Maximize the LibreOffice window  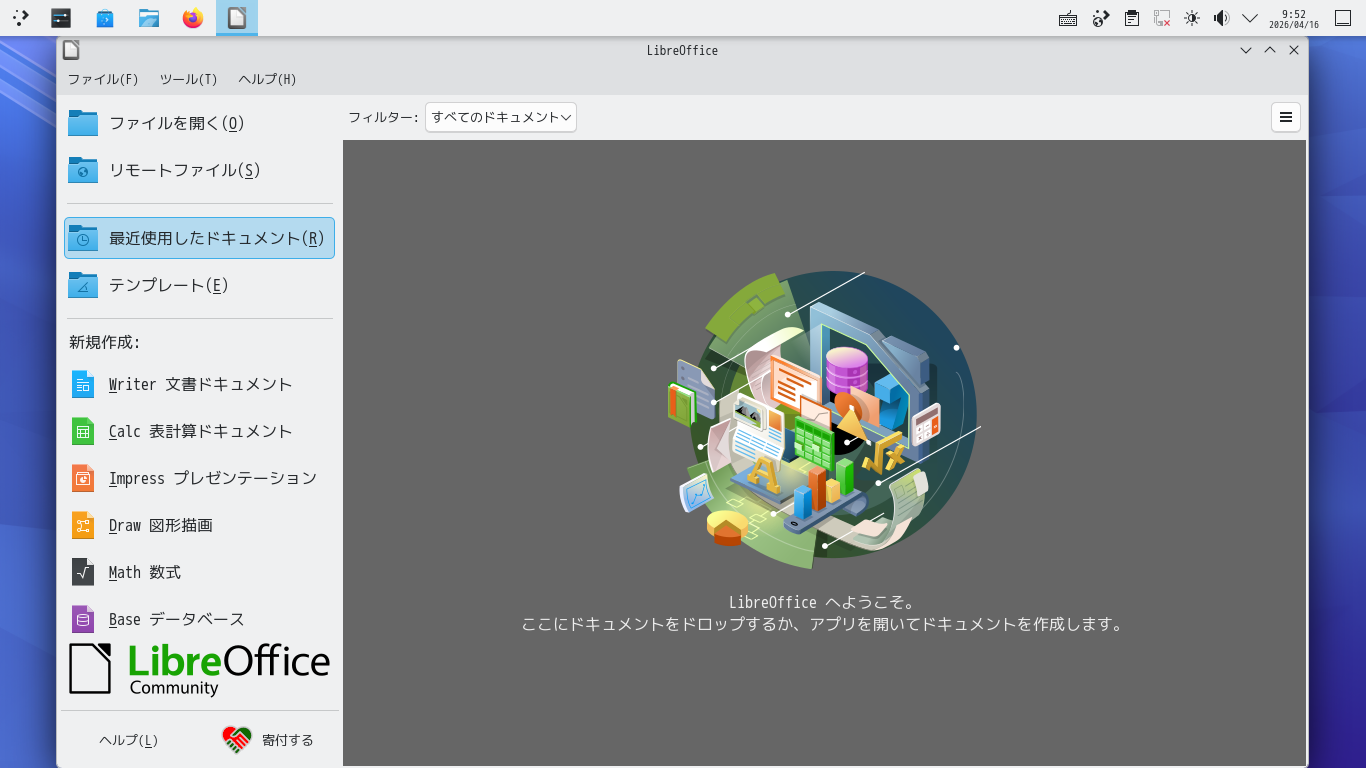point(1270,50)
